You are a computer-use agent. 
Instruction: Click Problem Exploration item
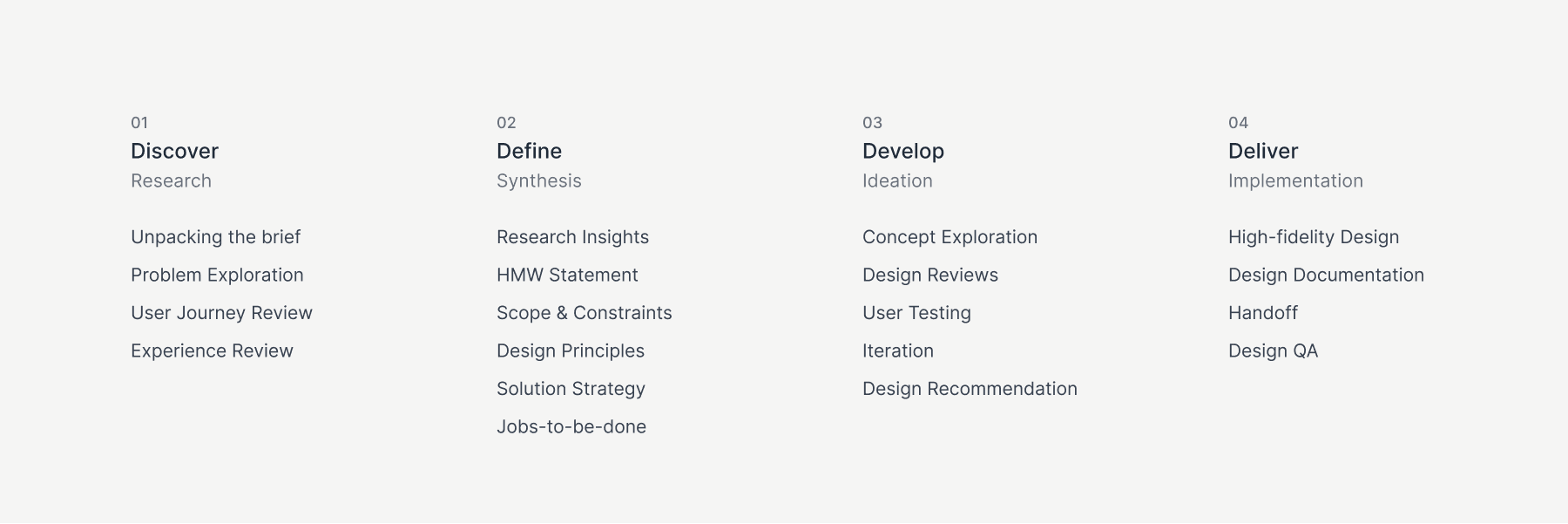(x=217, y=276)
